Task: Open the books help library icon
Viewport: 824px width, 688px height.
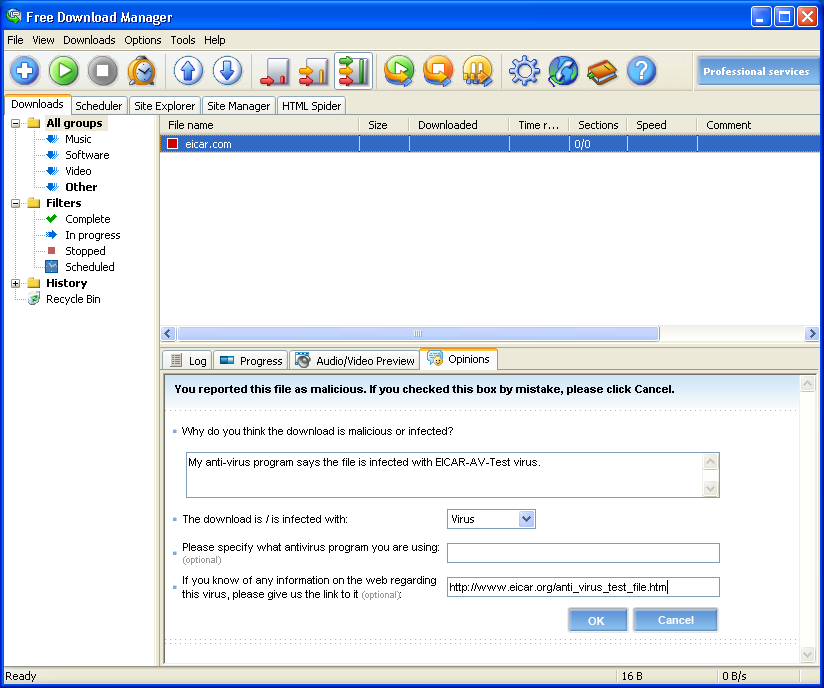Action: (x=602, y=70)
